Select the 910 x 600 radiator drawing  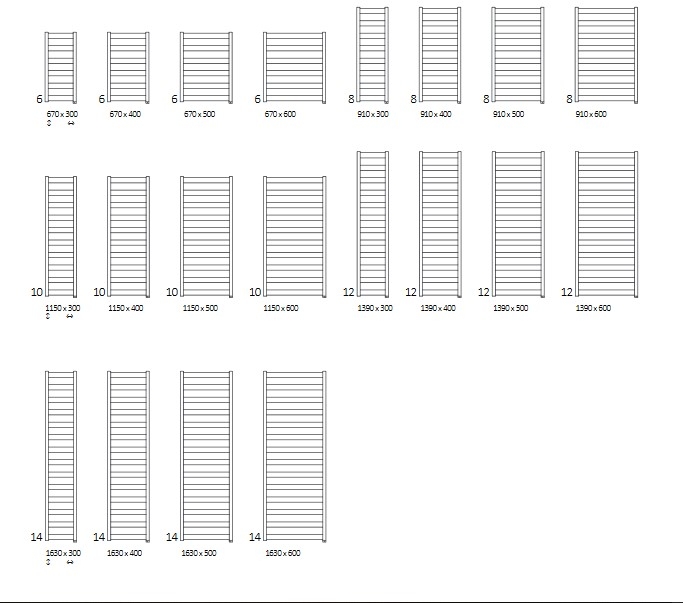(x=606, y=55)
